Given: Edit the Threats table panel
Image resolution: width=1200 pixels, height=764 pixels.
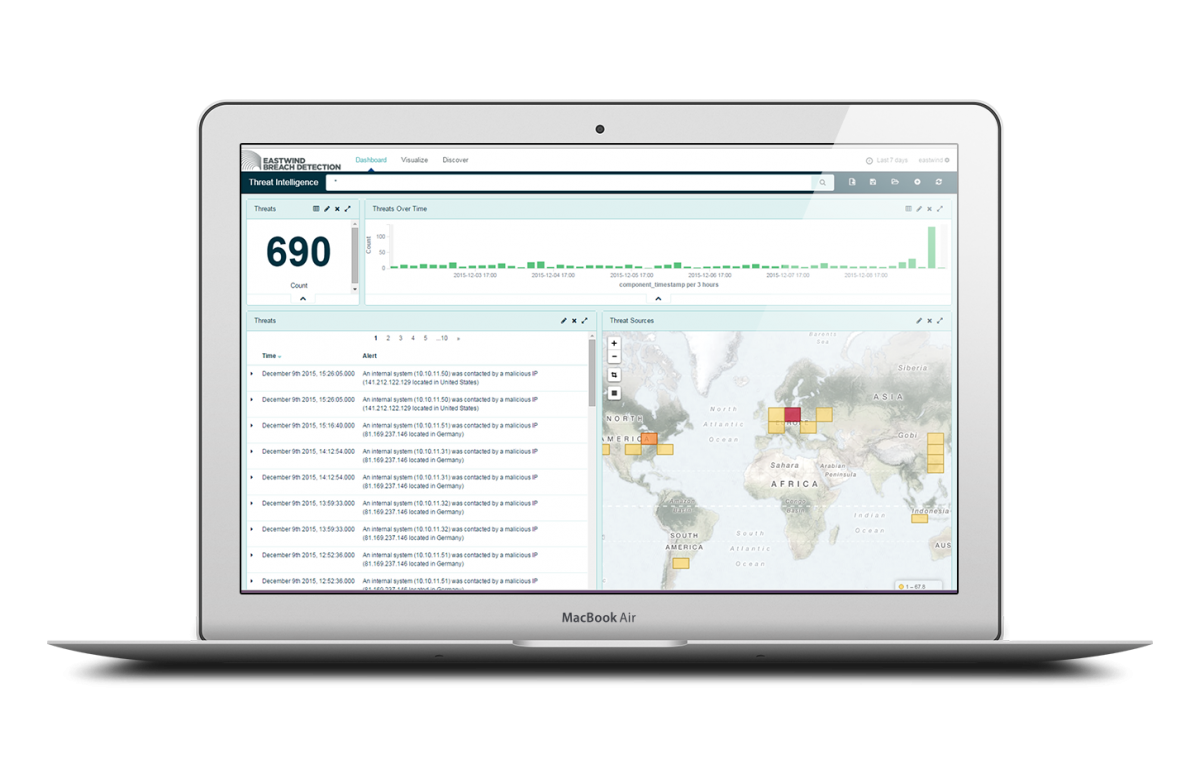Looking at the screenshot, I should (x=563, y=321).
